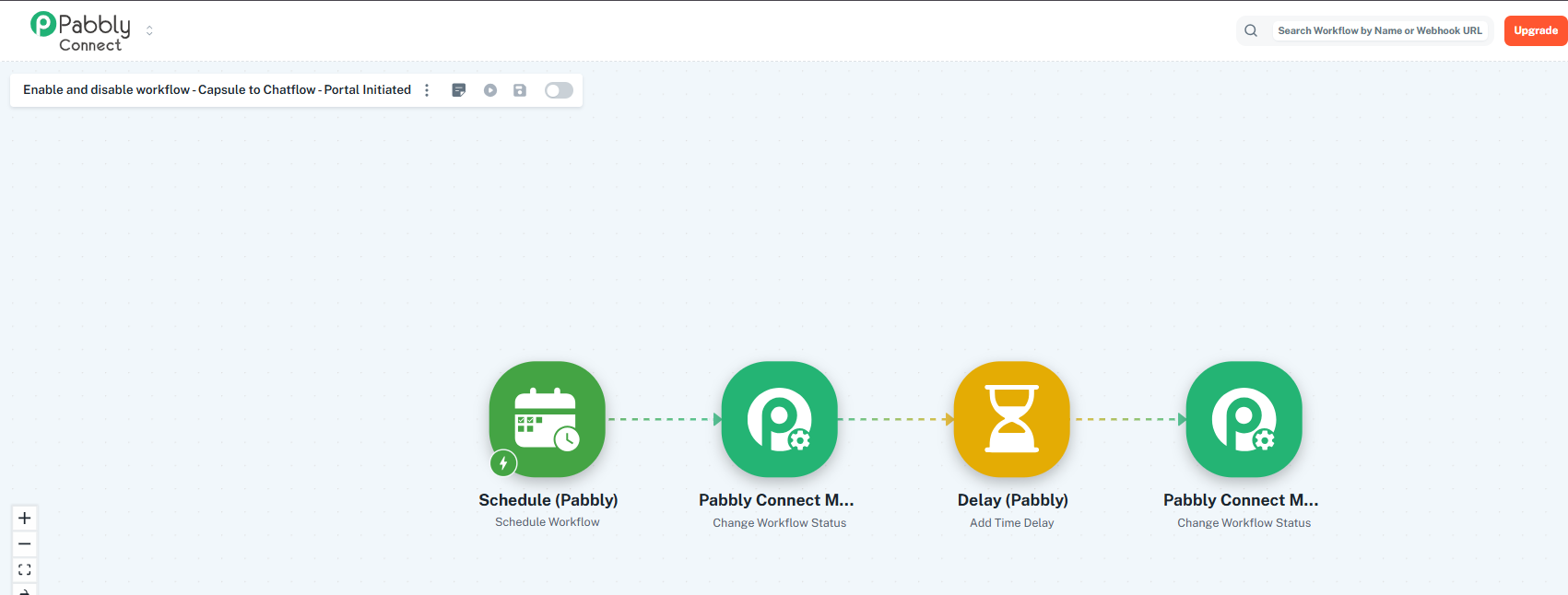Click the workflow title text

click(x=217, y=90)
